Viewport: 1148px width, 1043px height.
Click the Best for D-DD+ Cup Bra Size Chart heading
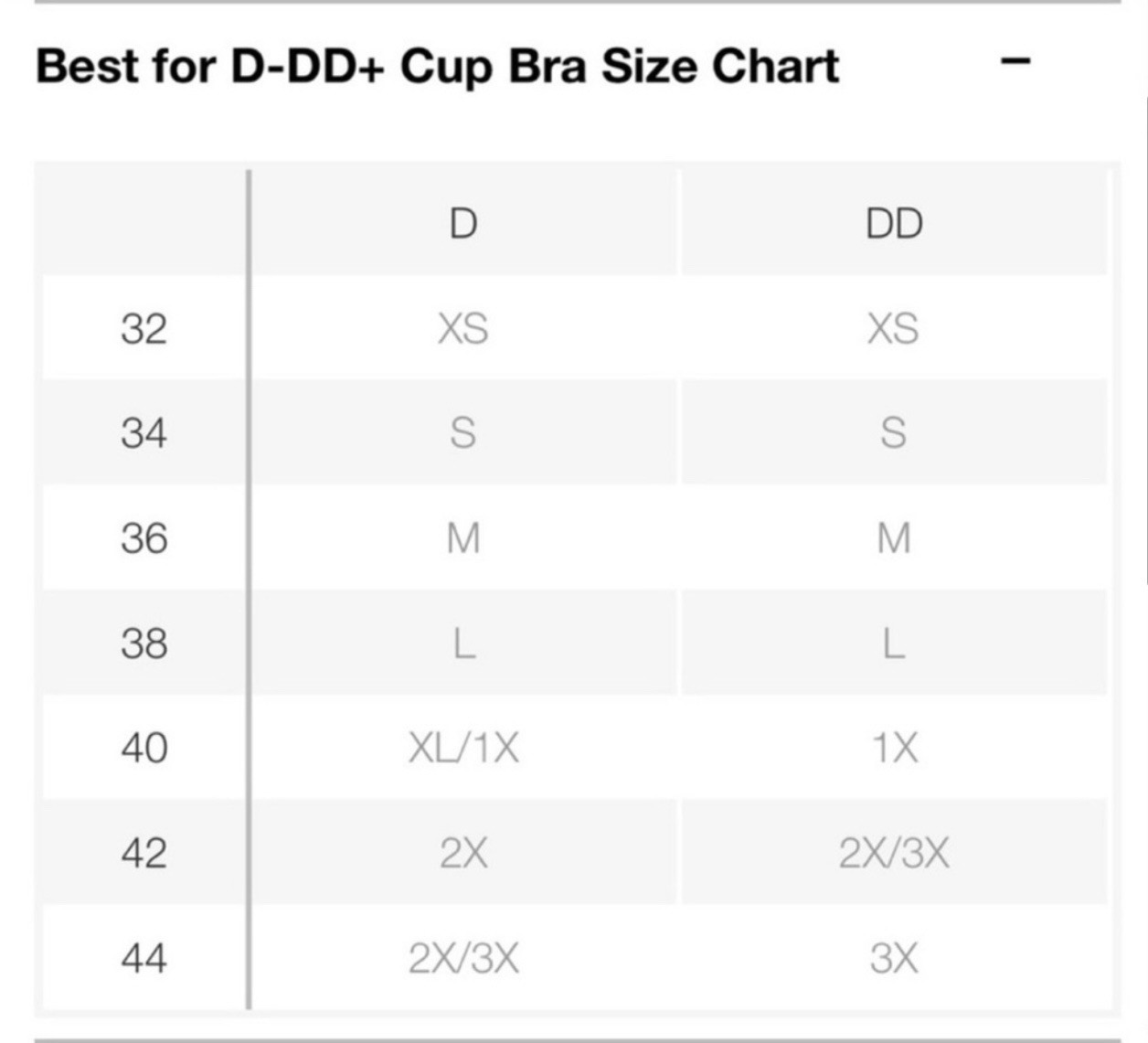(x=437, y=67)
